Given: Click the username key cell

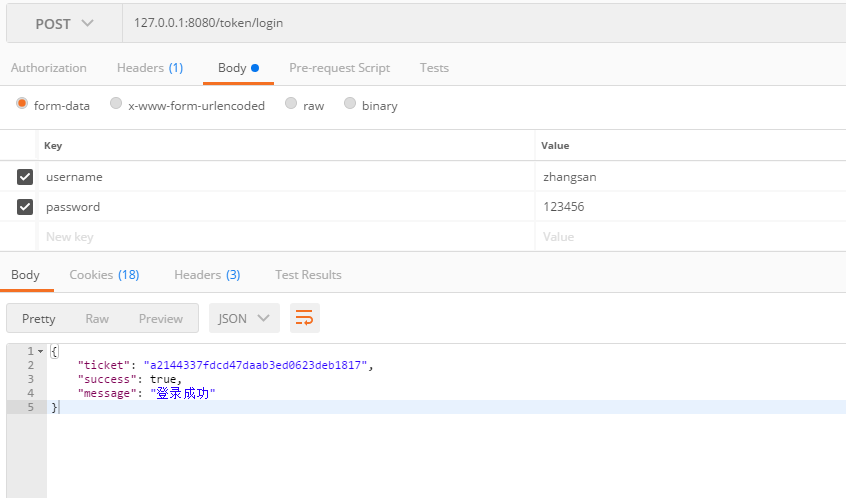Looking at the screenshot, I should point(286,177).
